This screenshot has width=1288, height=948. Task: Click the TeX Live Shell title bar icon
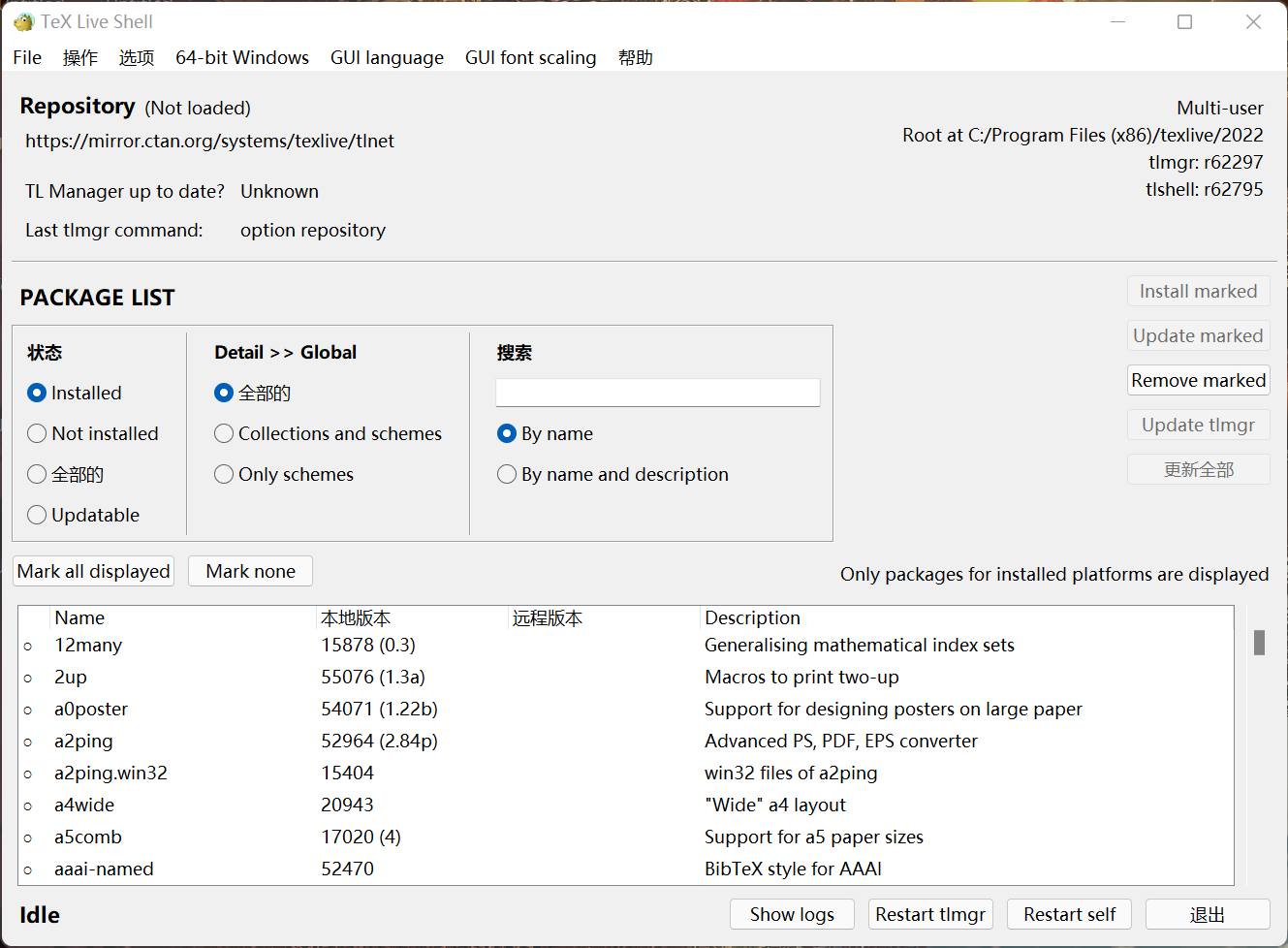pyautogui.click(x=23, y=21)
